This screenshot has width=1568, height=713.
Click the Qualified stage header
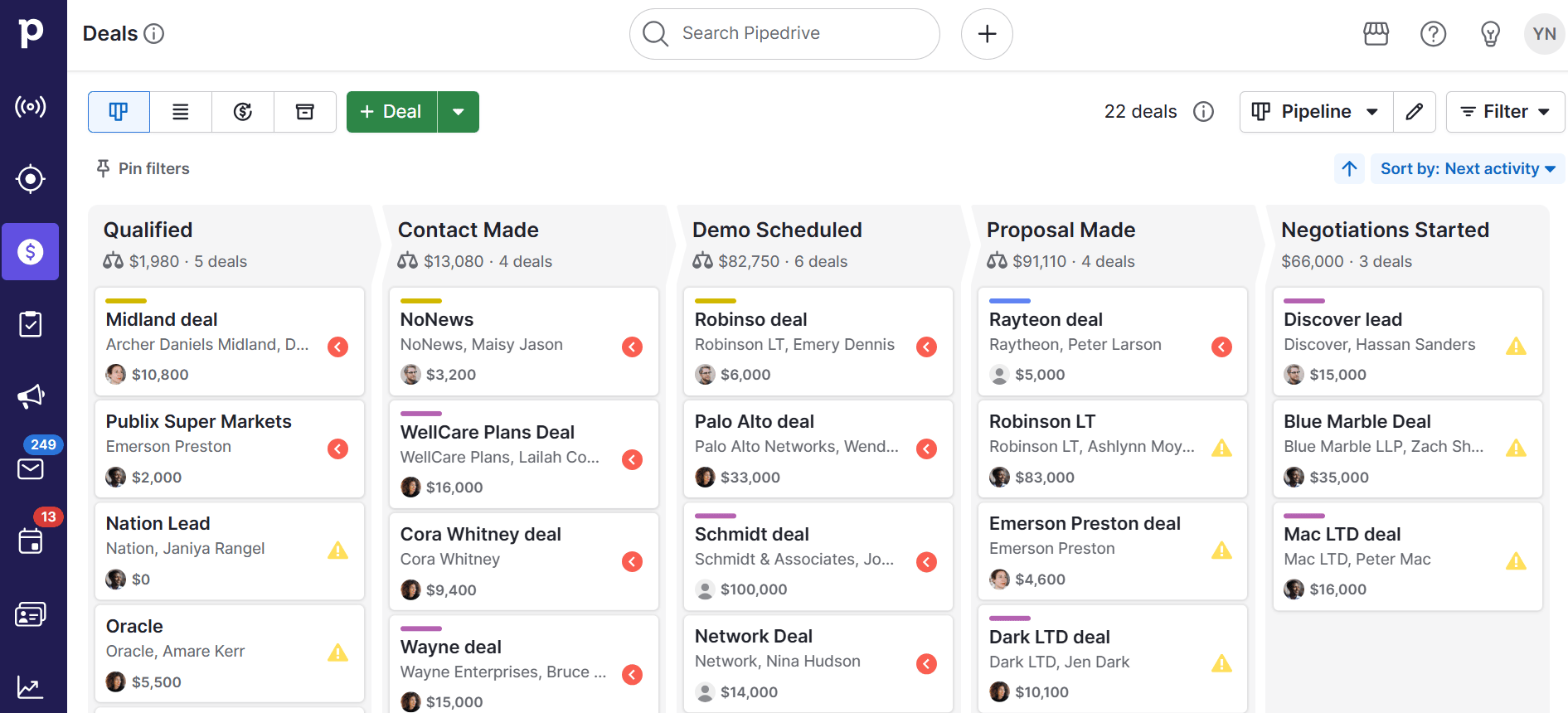coord(148,230)
